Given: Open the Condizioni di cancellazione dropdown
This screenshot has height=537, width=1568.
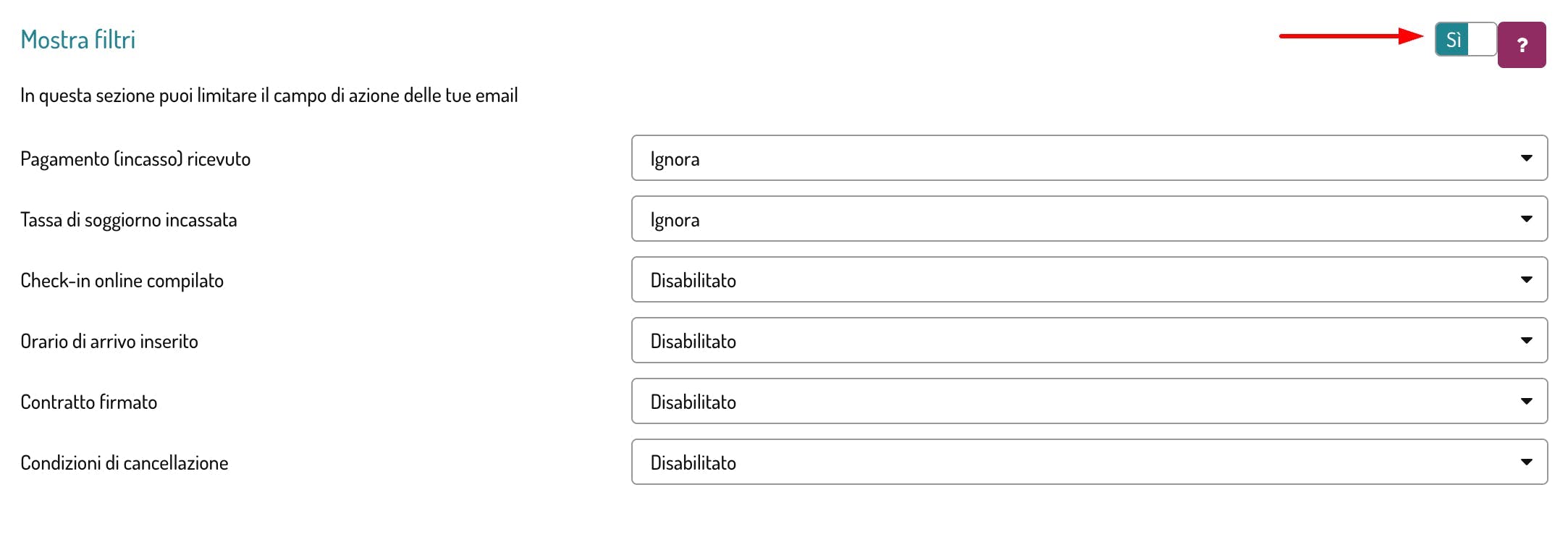Looking at the screenshot, I should pyautogui.click(x=1089, y=462).
